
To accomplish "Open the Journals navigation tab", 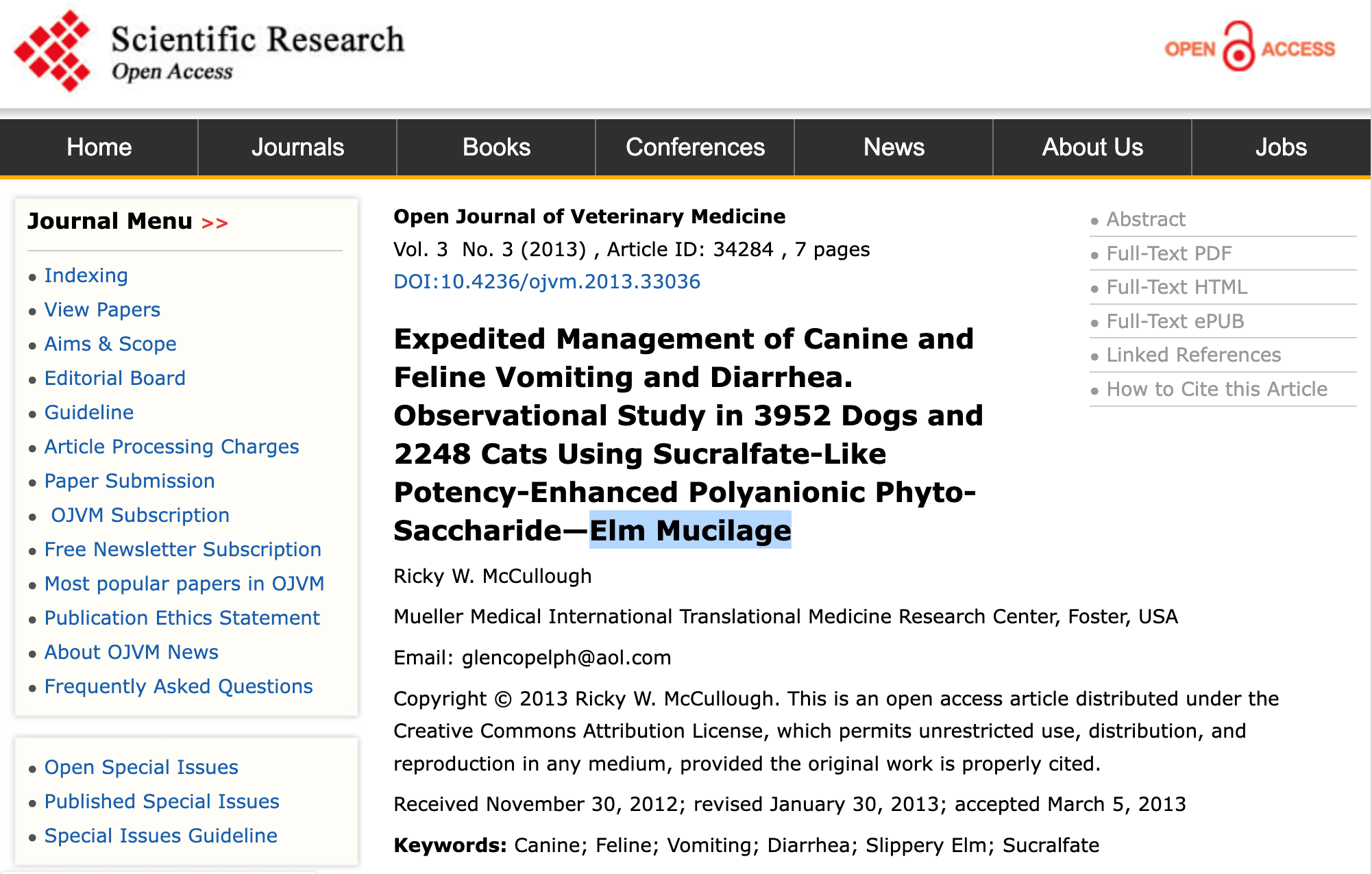I will click(x=297, y=147).
